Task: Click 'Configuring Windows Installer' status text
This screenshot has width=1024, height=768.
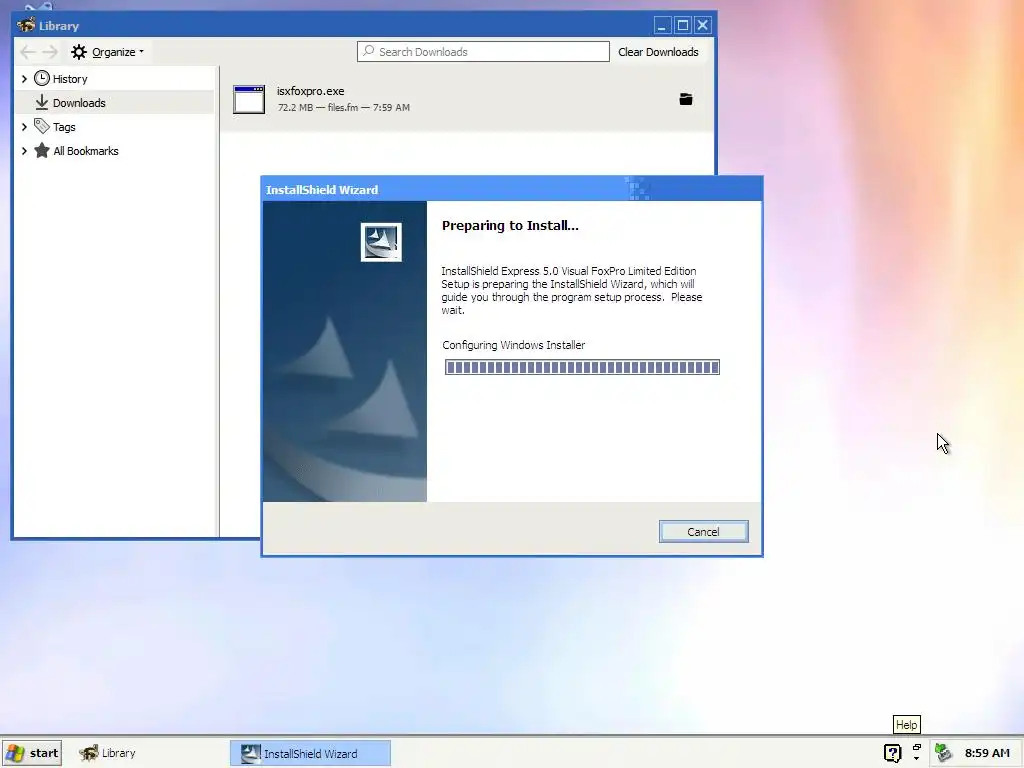Action: (x=513, y=345)
